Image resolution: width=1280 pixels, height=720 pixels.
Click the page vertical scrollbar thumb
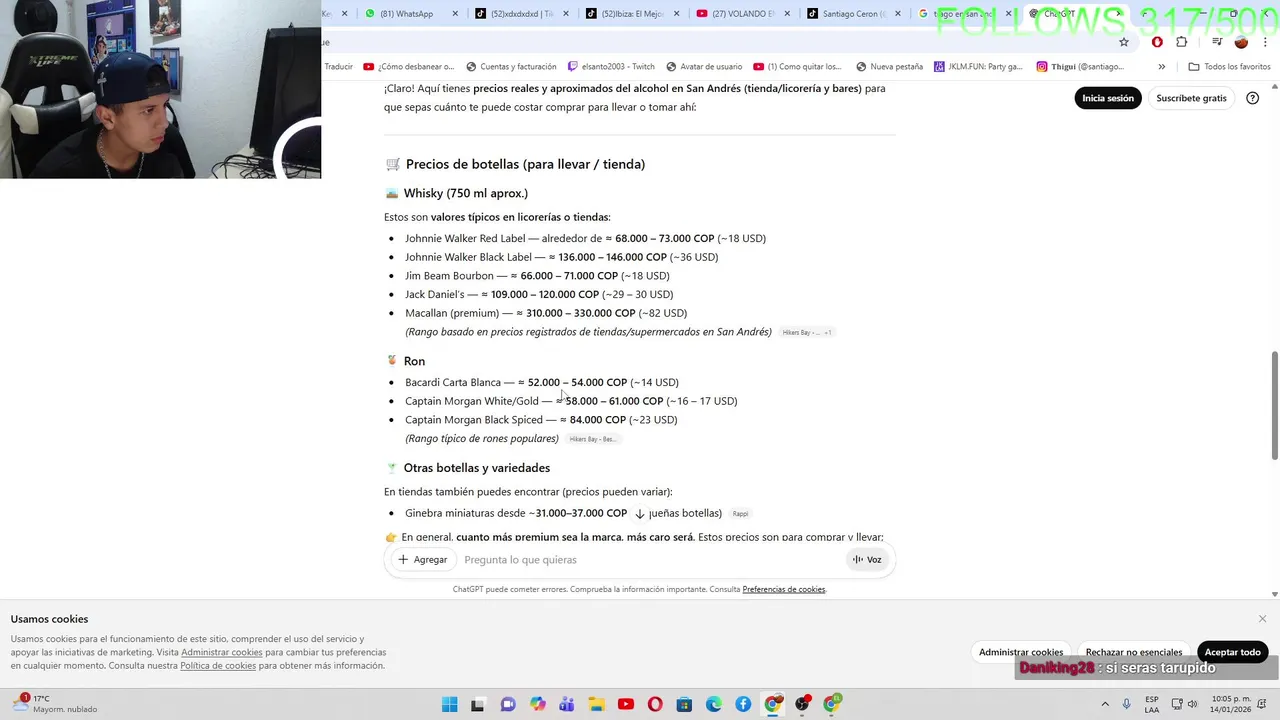[x=1274, y=404]
